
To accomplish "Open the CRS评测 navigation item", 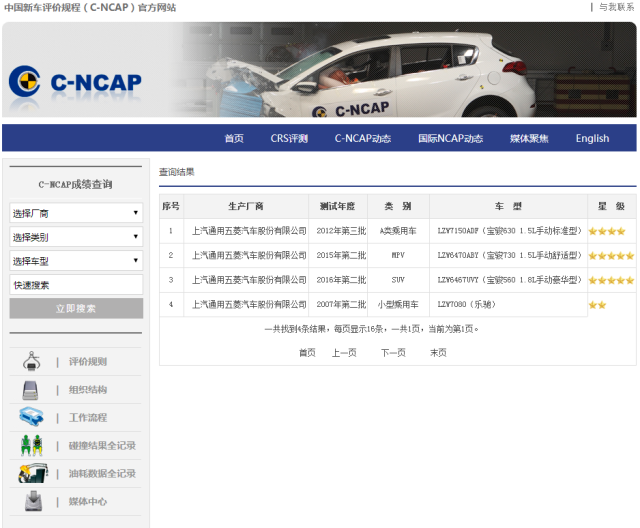I will [289, 139].
